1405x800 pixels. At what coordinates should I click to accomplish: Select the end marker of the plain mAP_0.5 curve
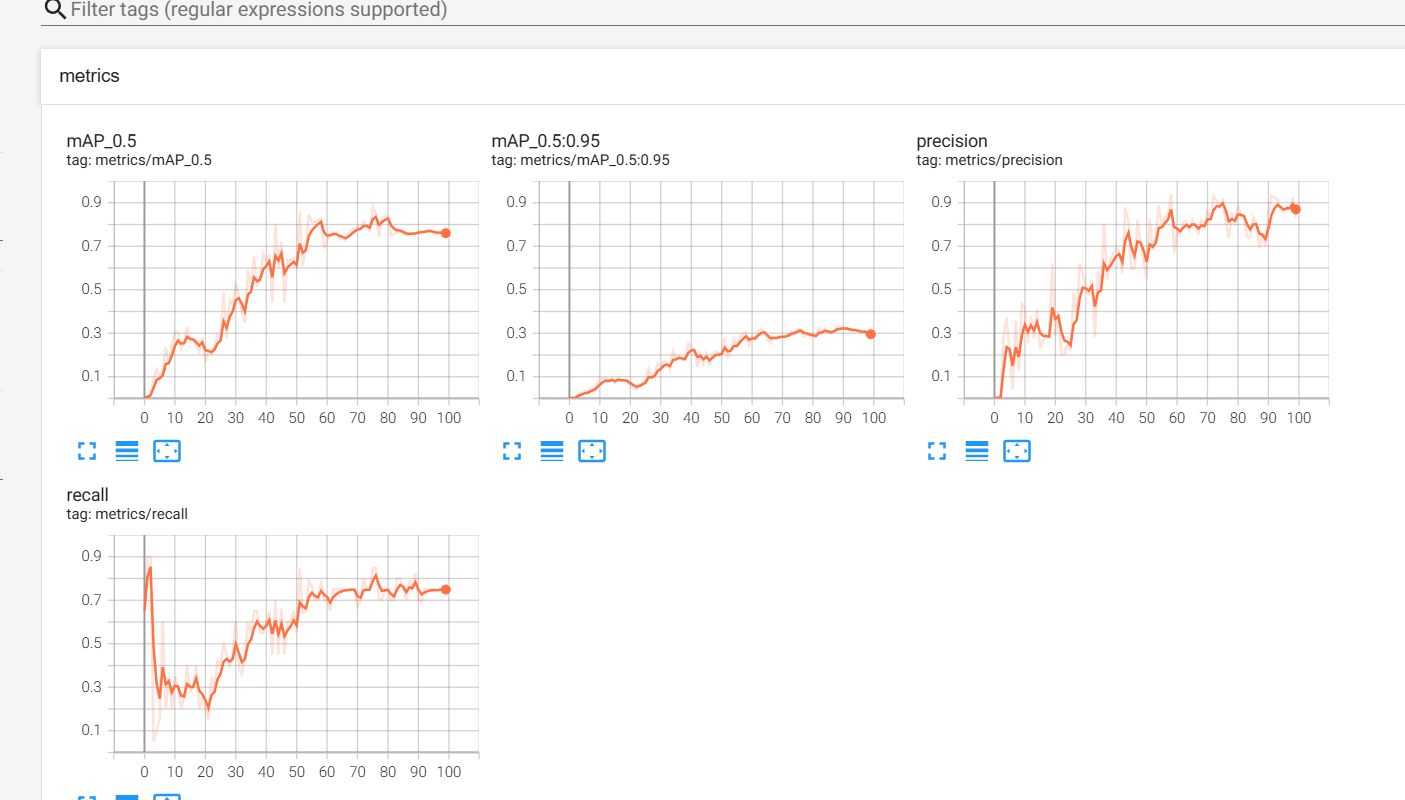pos(446,233)
